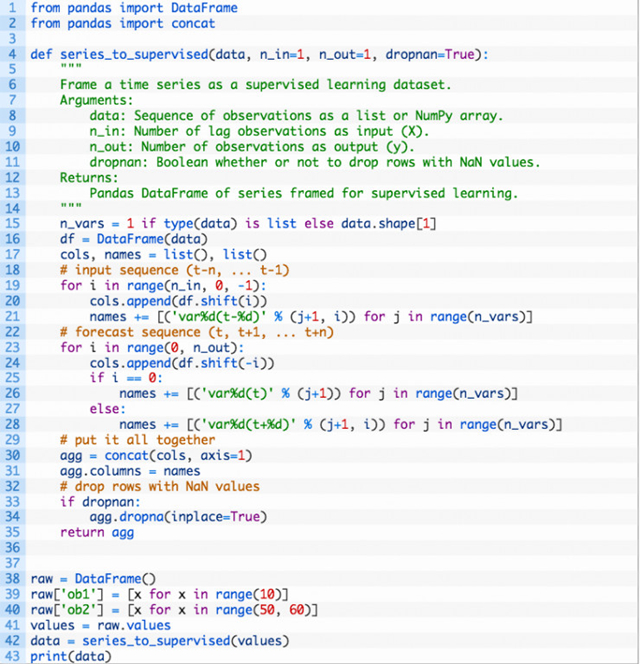Click '# drop rows with NaN values' comment
Screen dimensions: 640x664
(x=160, y=487)
